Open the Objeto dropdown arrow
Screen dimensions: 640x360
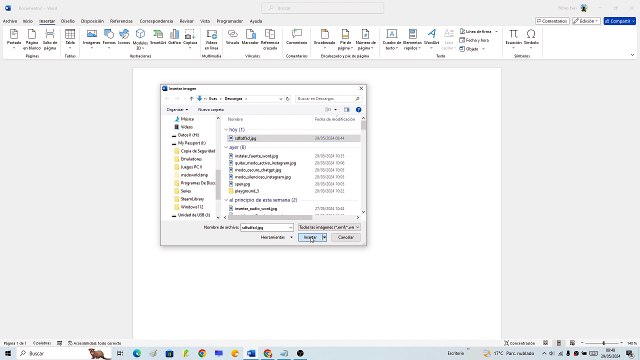[x=483, y=49]
